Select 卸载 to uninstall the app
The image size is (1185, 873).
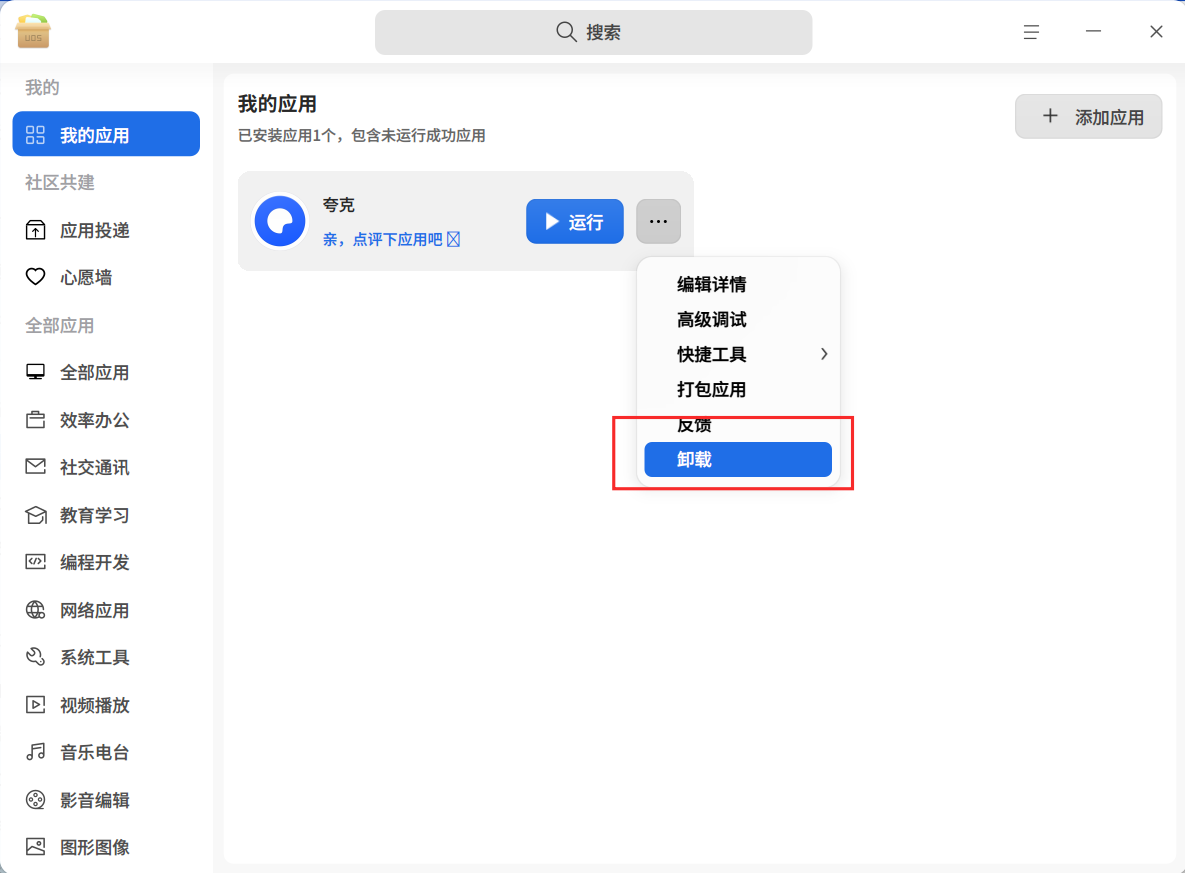pyautogui.click(x=738, y=460)
